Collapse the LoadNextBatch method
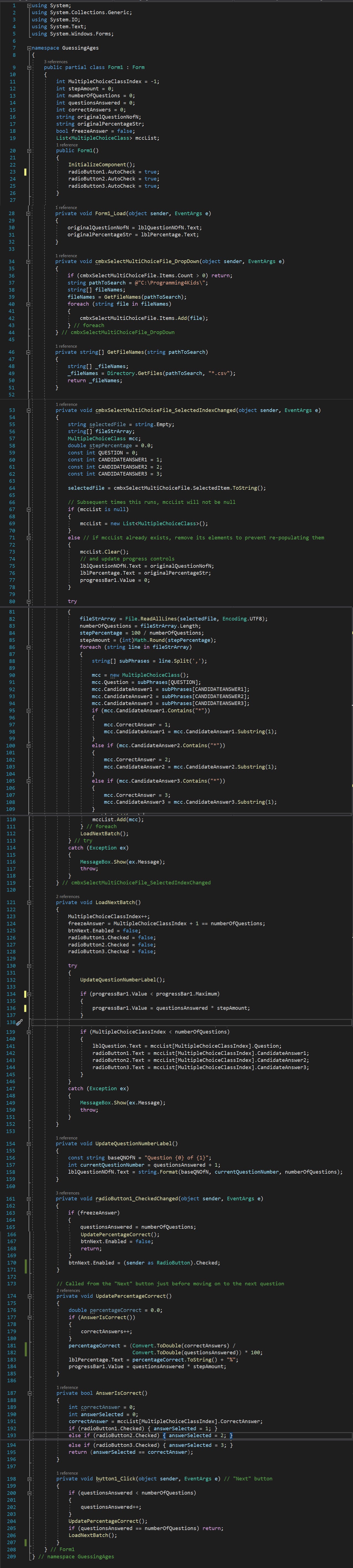The width and height of the screenshot is (353, 1568). pyautogui.click(x=29, y=903)
